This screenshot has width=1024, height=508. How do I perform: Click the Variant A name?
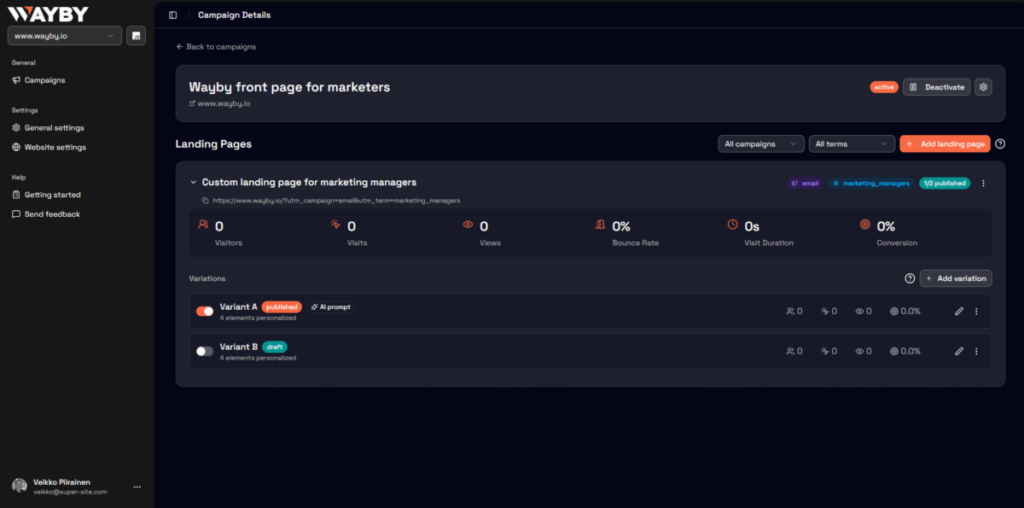click(x=238, y=307)
